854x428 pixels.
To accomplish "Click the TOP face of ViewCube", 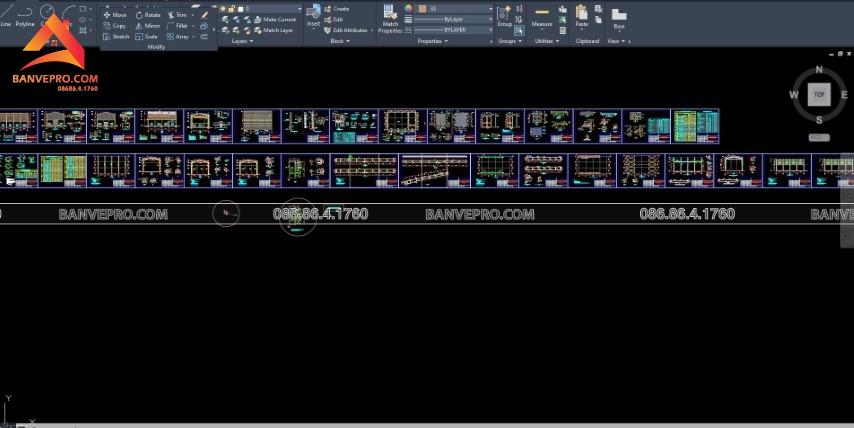I will 819,95.
